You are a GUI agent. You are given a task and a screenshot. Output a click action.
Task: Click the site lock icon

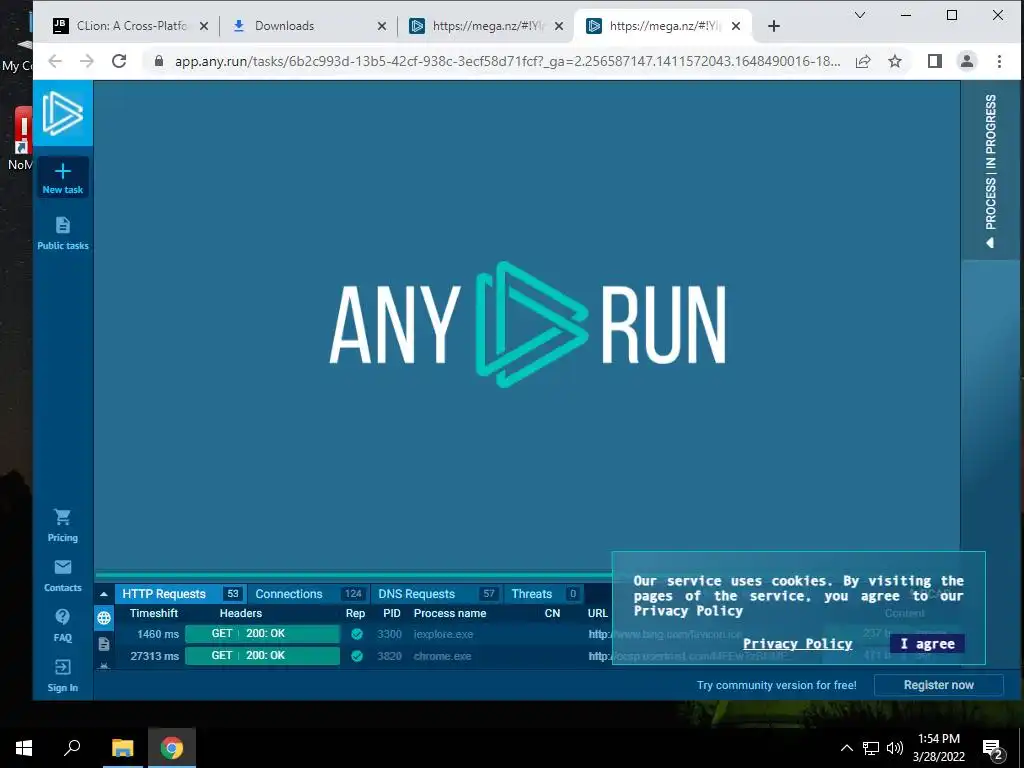tap(159, 61)
